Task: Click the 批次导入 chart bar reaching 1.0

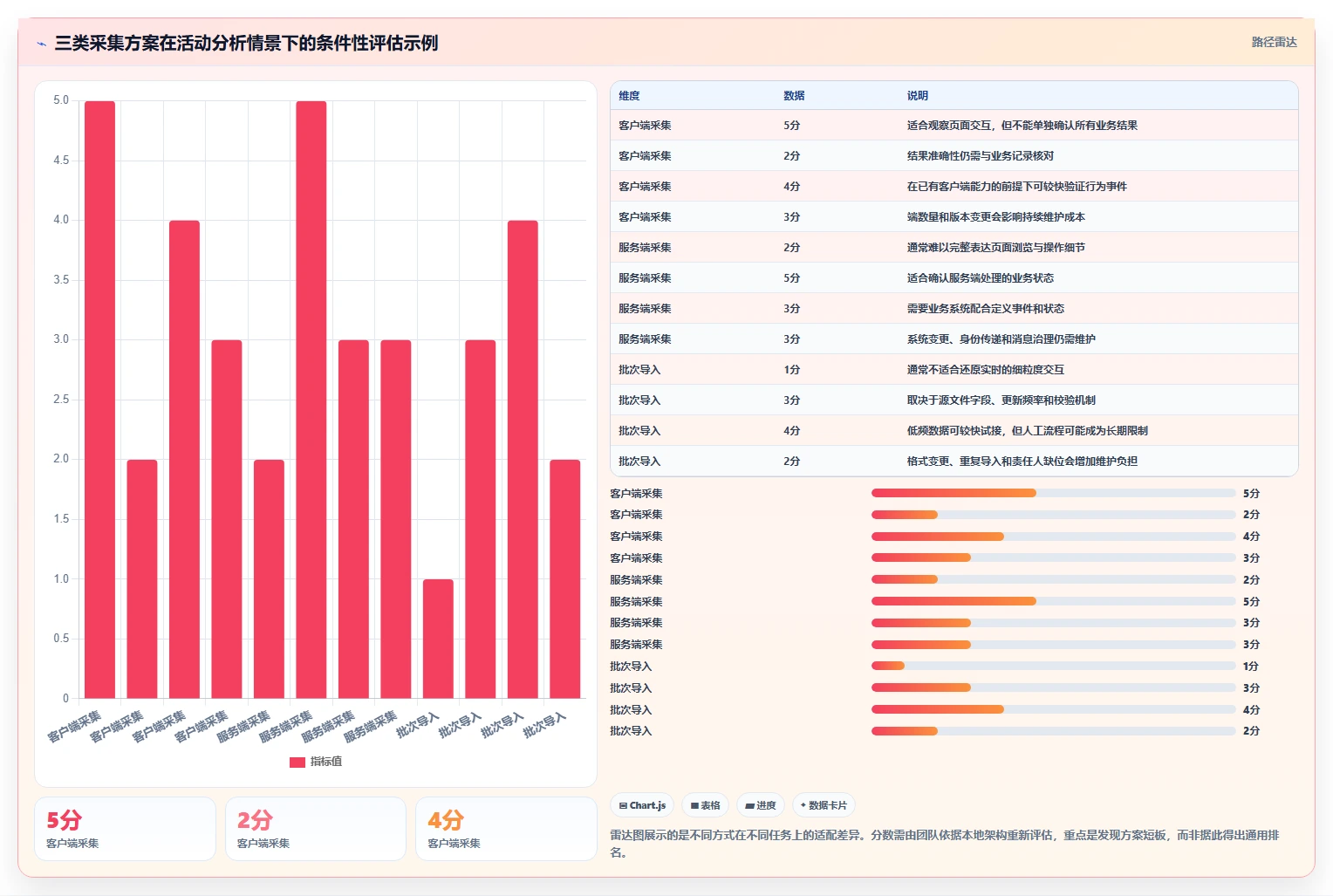Action: point(438,639)
